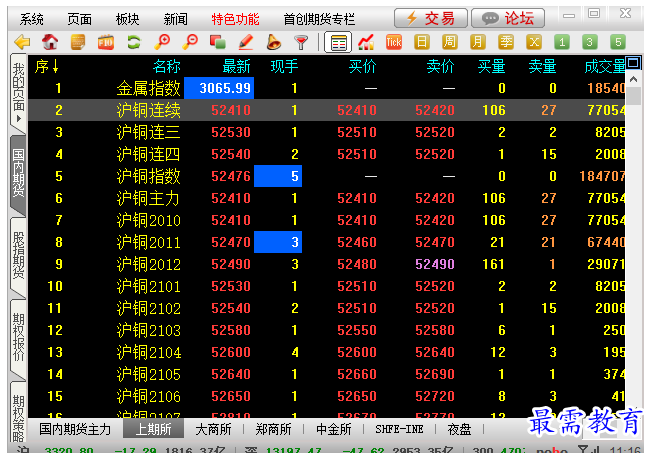
Task: Go to the home page icon
Action: point(50,42)
